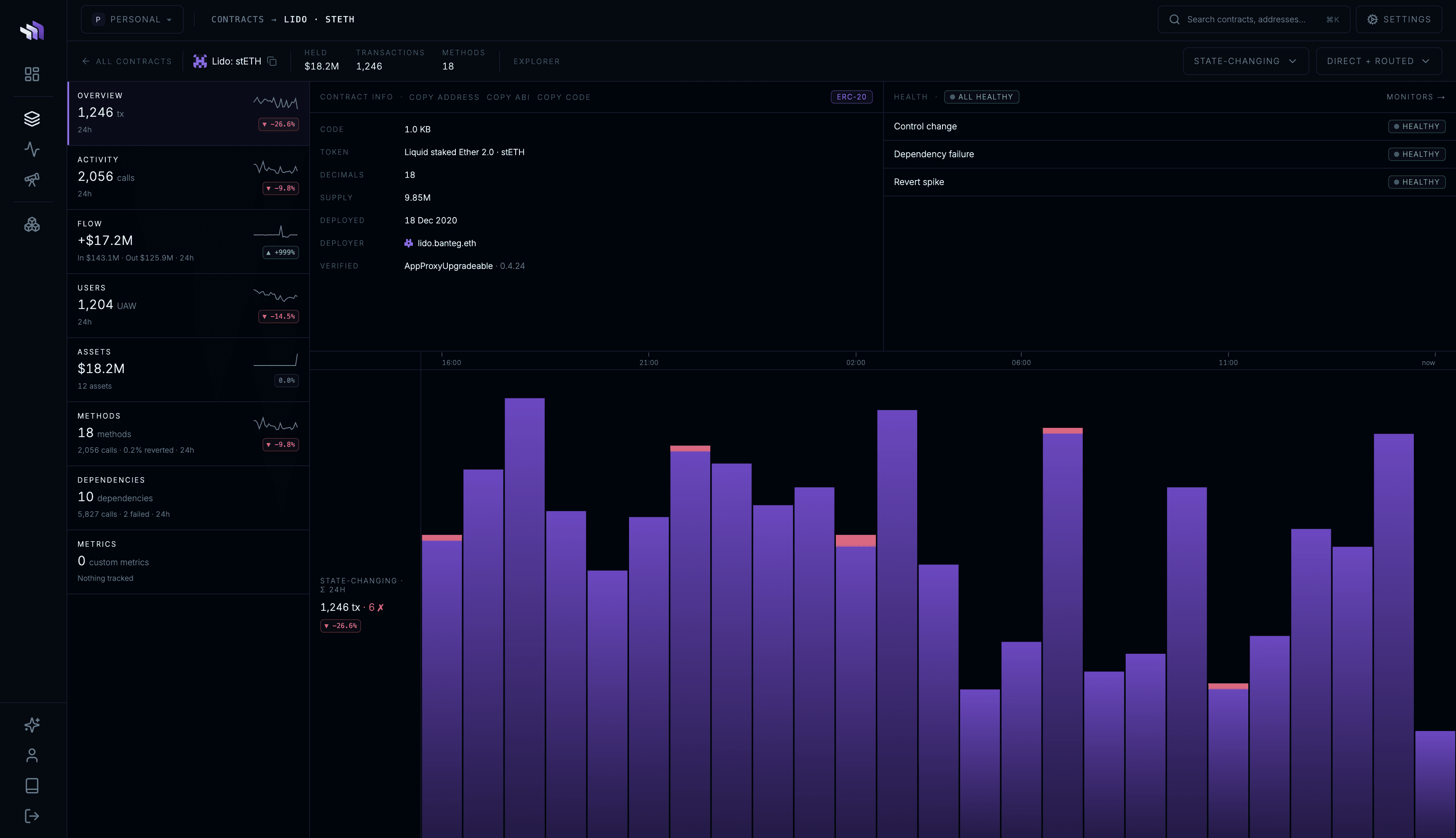Click the 21:00 timeline marker
This screenshot has width=1456, height=838.
click(649, 363)
